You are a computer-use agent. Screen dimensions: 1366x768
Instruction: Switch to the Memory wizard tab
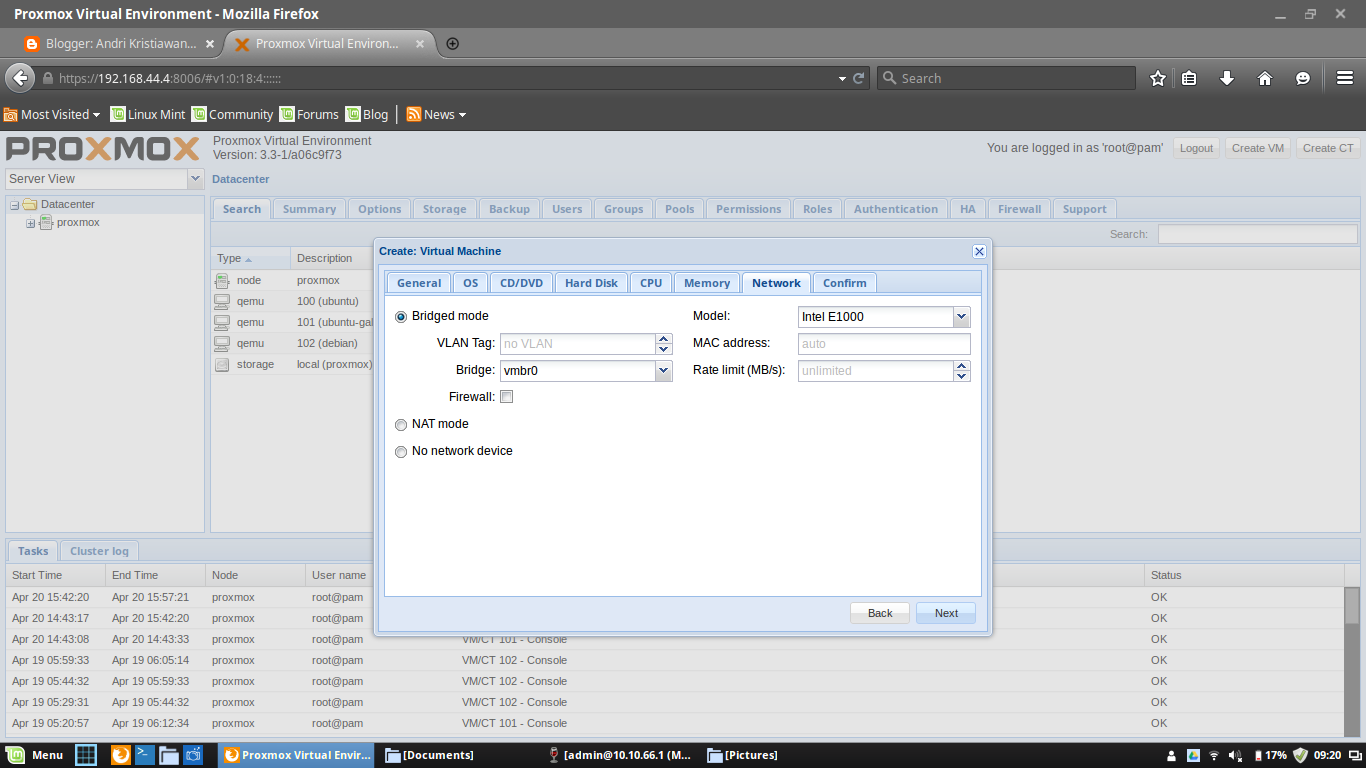pos(707,283)
